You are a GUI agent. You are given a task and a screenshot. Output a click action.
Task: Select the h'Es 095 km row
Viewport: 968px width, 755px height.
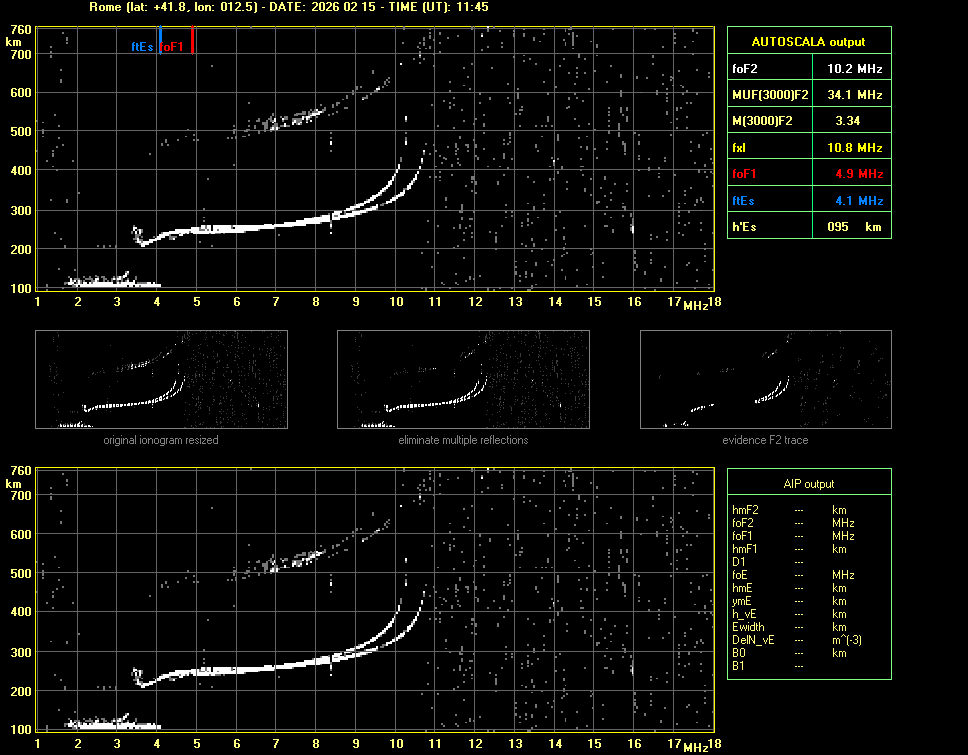pyautogui.click(x=809, y=227)
